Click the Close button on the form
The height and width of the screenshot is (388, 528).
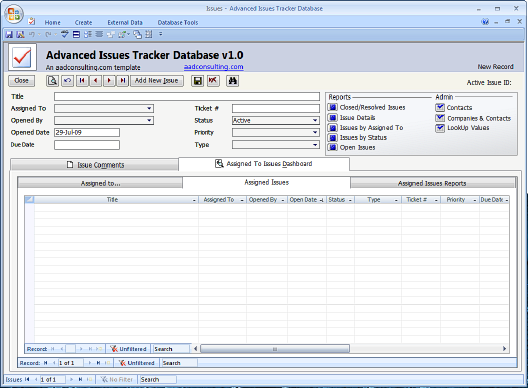pyautogui.click(x=21, y=81)
